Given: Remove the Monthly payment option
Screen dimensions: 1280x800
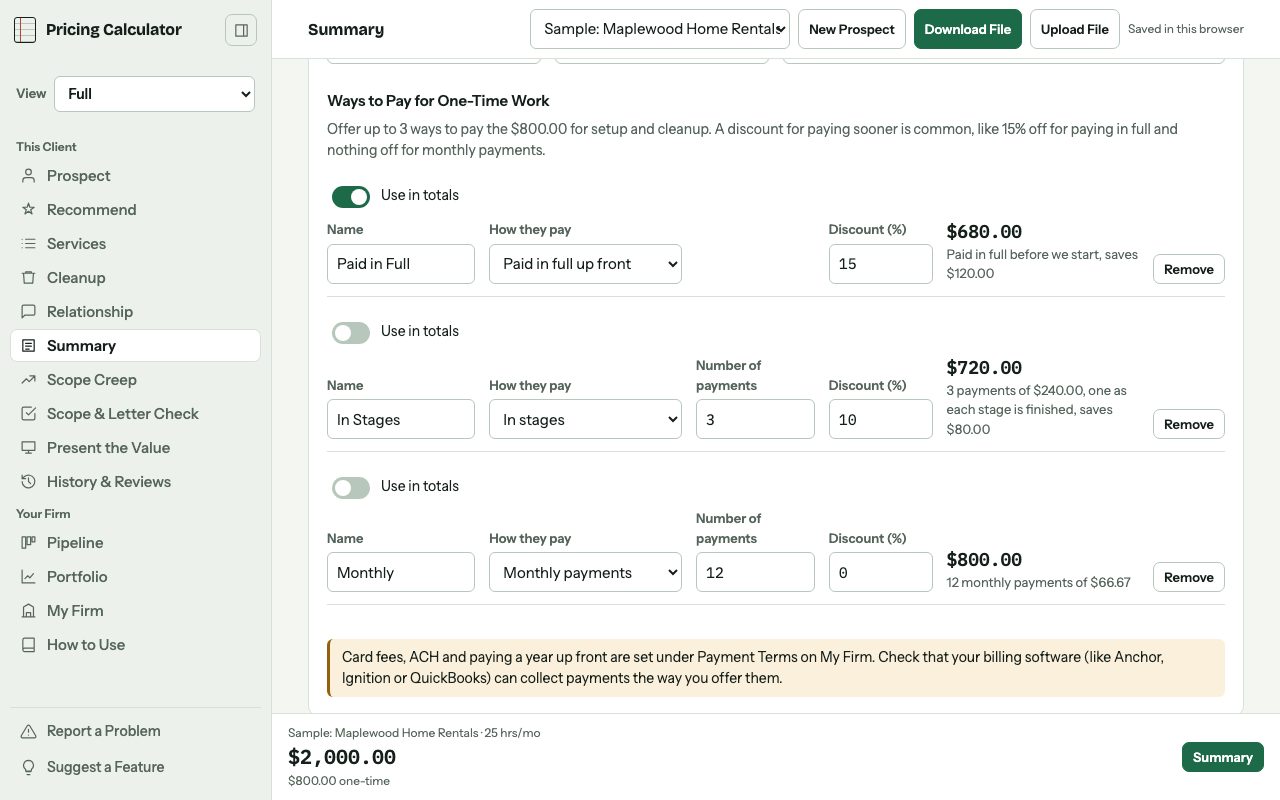Looking at the screenshot, I should pyautogui.click(x=1189, y=577).
